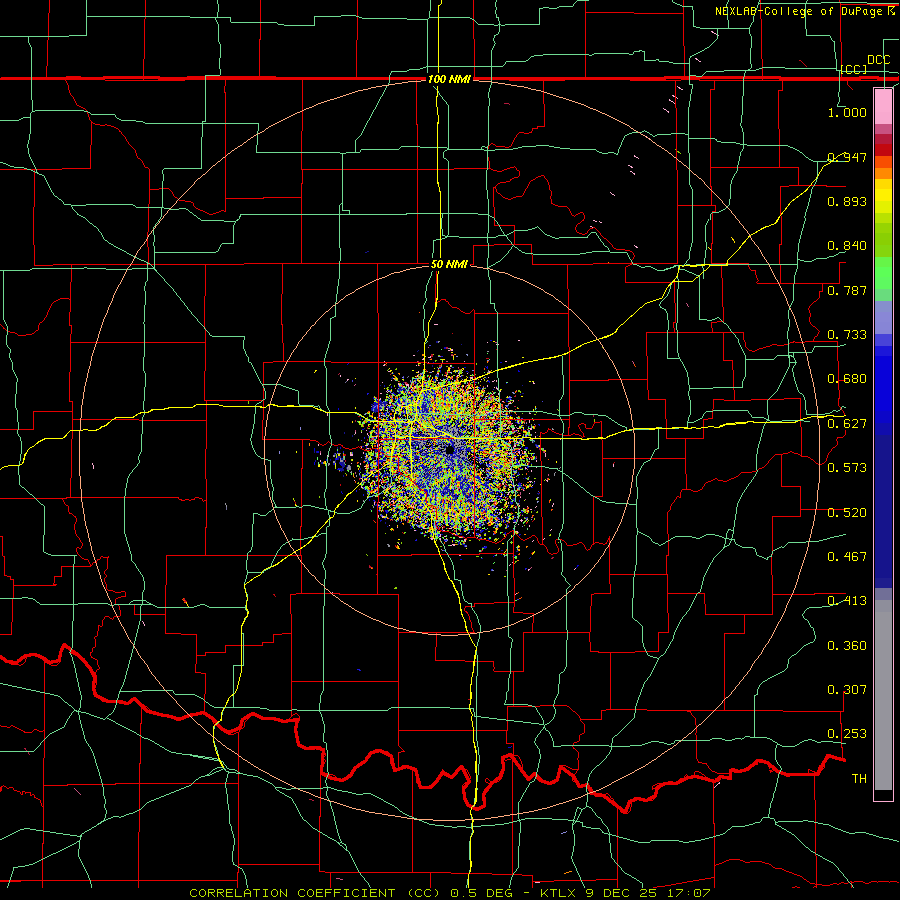
Task: Click the TH threshold label on the scale
Action: pos(859,779)
